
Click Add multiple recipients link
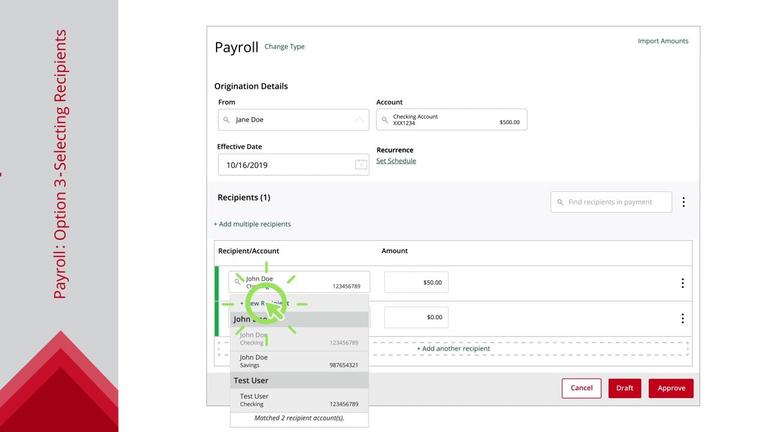(x=252, y=224)
